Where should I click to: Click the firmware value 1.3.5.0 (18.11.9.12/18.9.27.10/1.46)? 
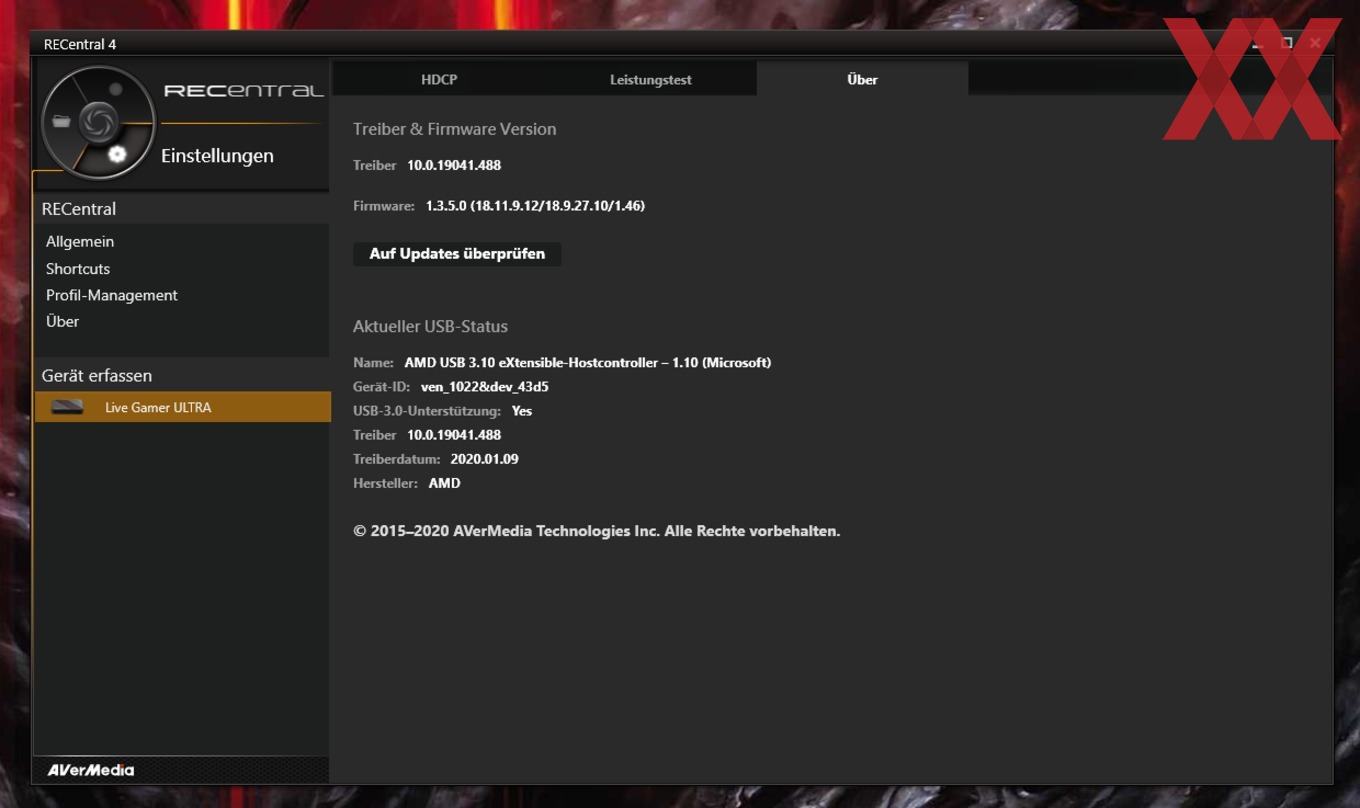pos(535,206)
